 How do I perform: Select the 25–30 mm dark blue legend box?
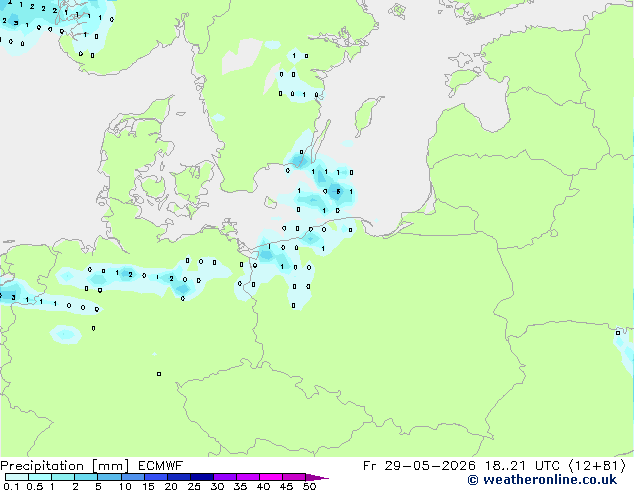click(x=201, y=477)
